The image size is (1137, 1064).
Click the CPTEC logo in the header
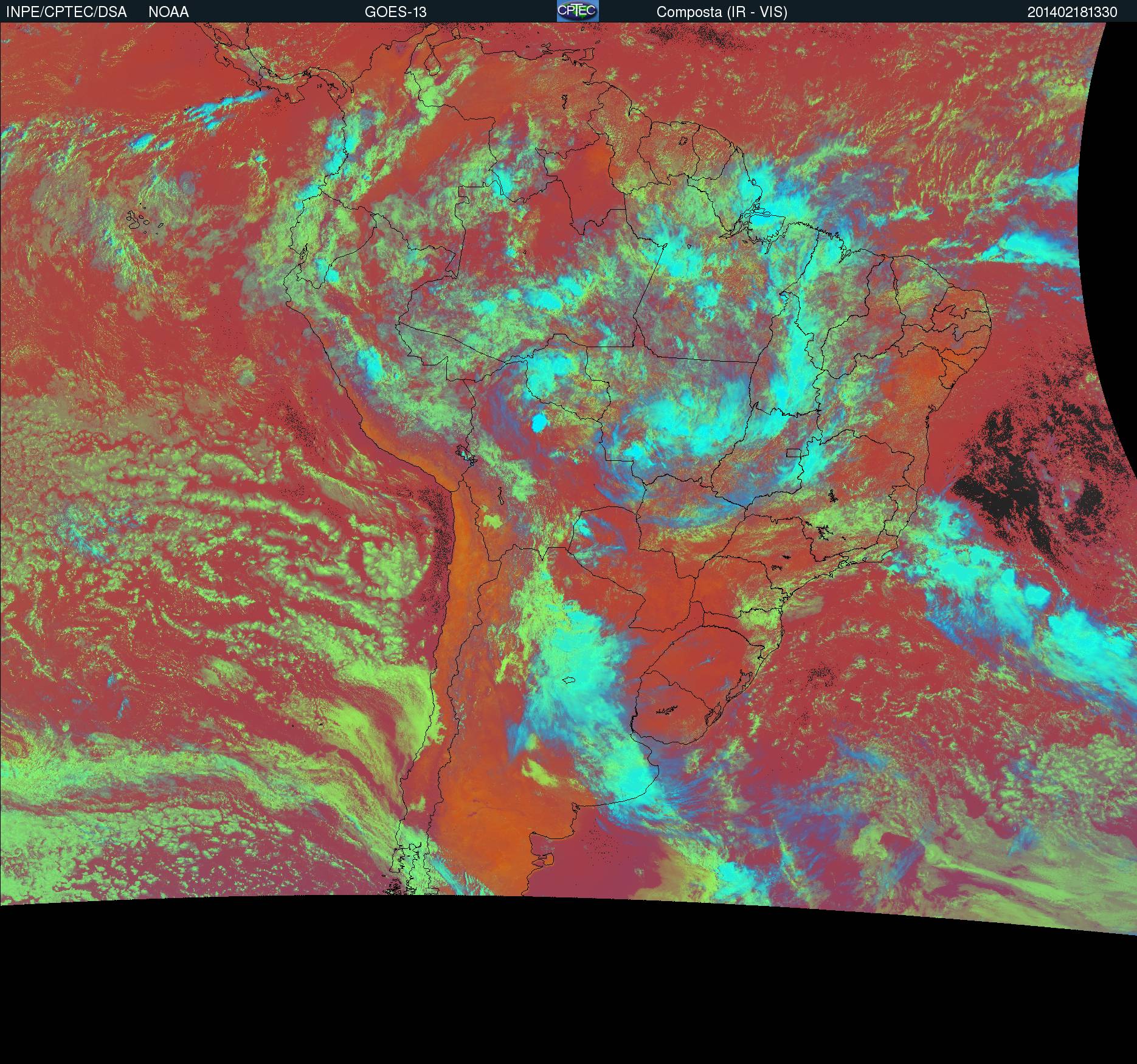pos(578,11)
